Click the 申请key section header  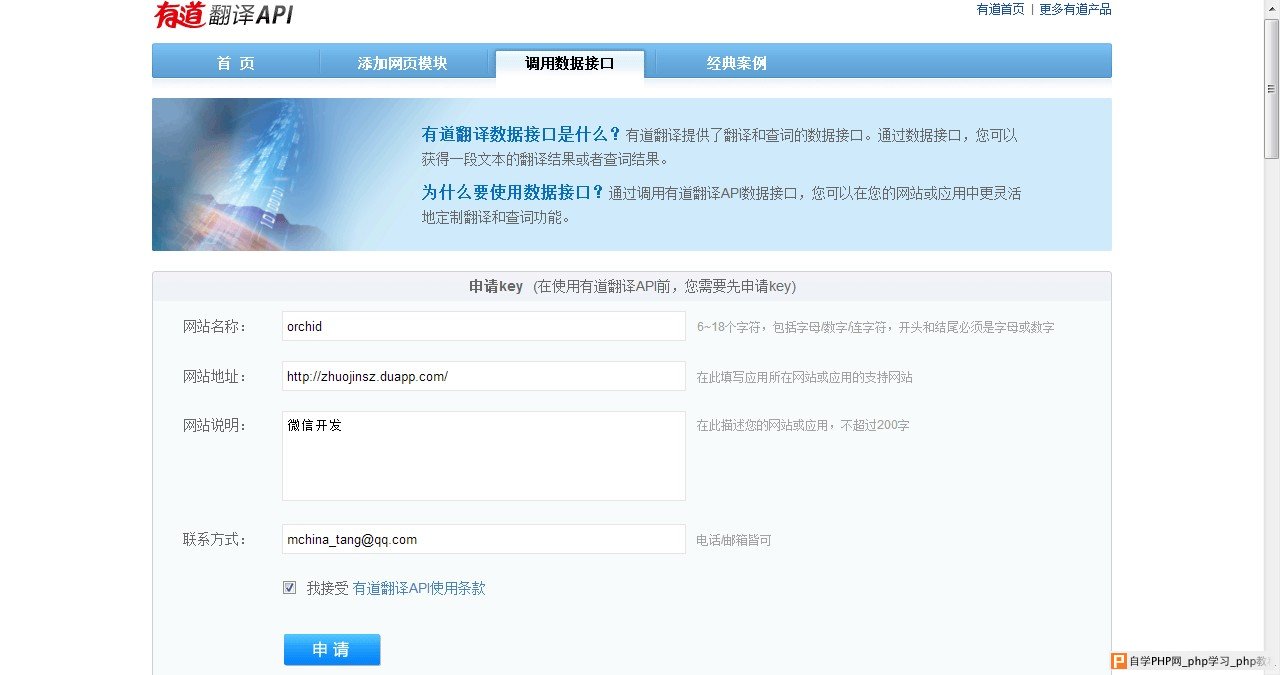tap(632, 286)
